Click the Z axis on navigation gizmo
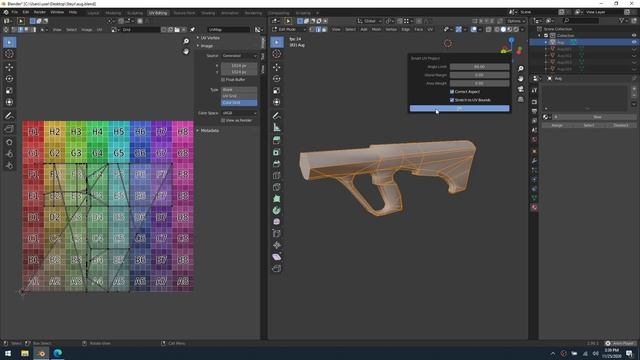The image size is (640, 360). tap(511, 40)
